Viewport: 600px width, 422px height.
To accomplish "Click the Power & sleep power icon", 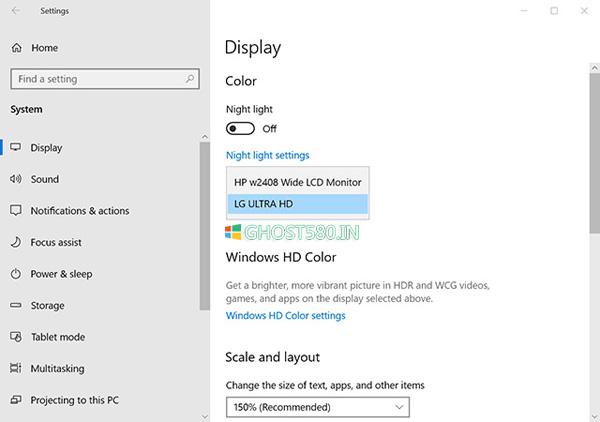I will tap(16, 274).
